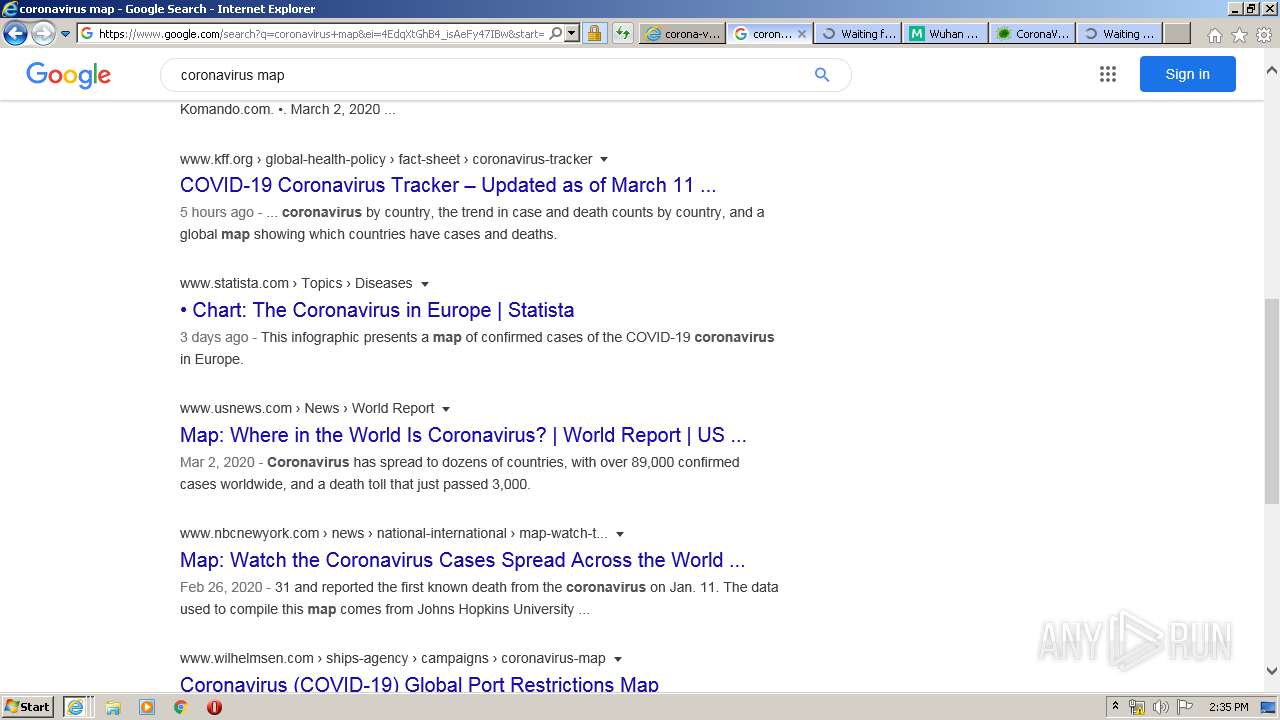Open the recent pages dropdown arrow
This screenshot has width=1280, height=720.
pos(66,33)
